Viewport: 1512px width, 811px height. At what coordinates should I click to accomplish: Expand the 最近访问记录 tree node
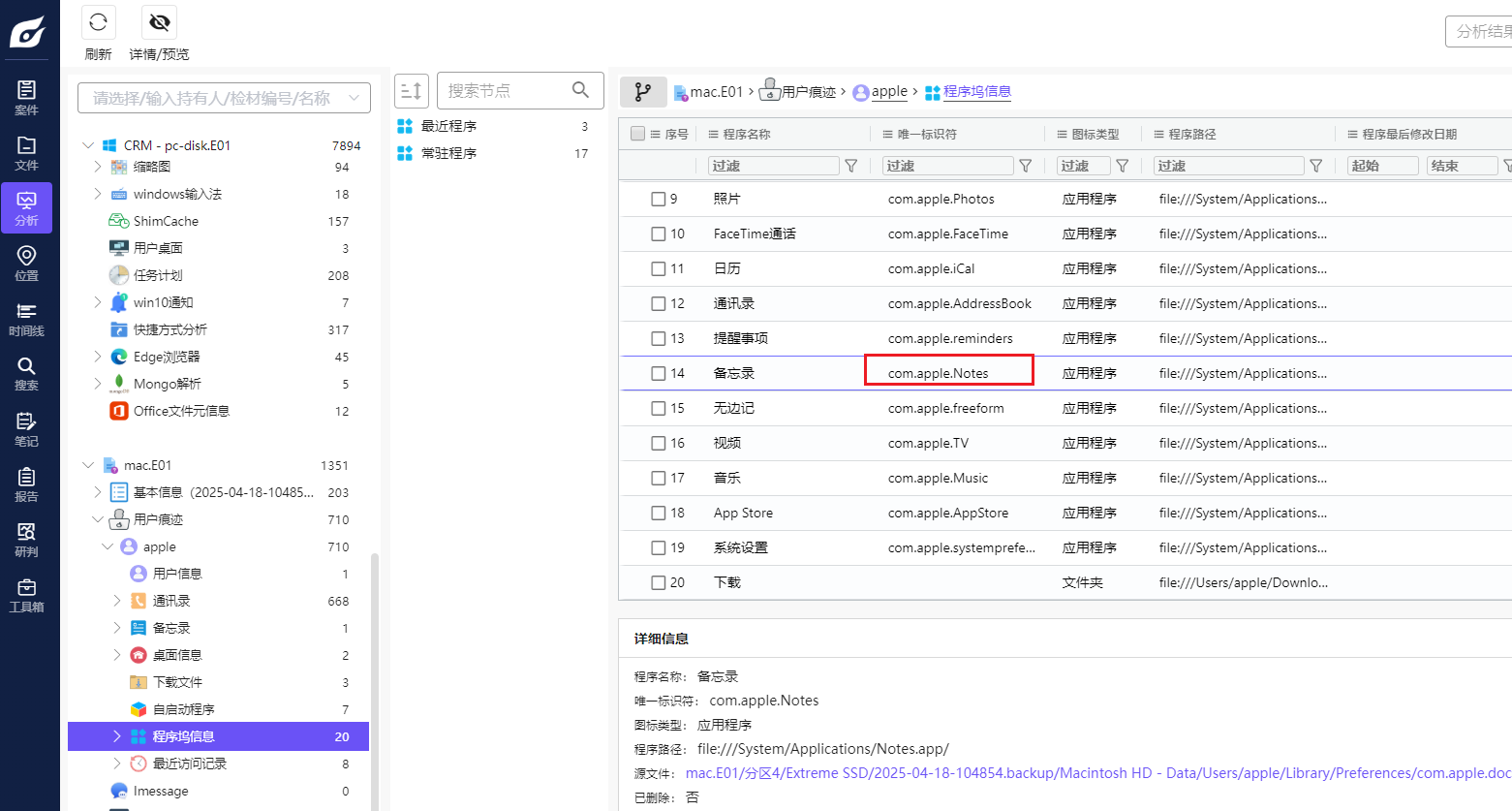coord(117,764)
